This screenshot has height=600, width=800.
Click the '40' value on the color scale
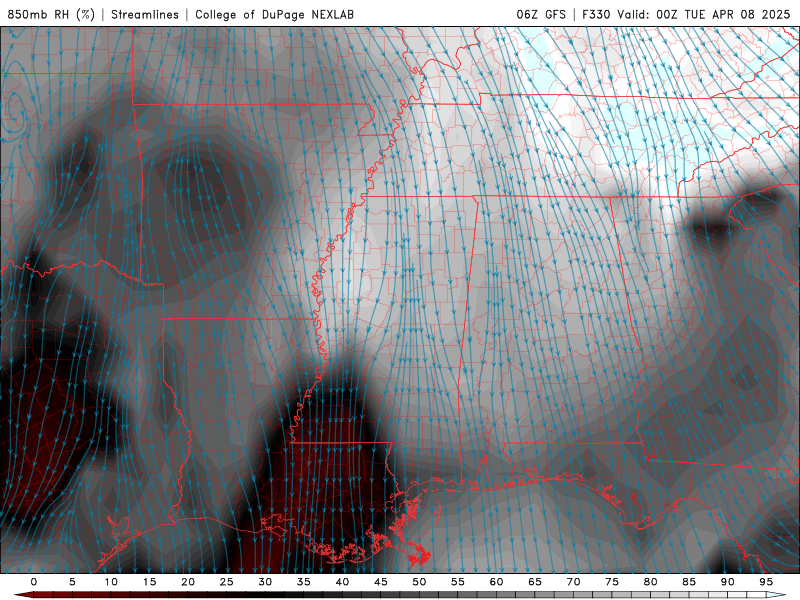[342, 582]
